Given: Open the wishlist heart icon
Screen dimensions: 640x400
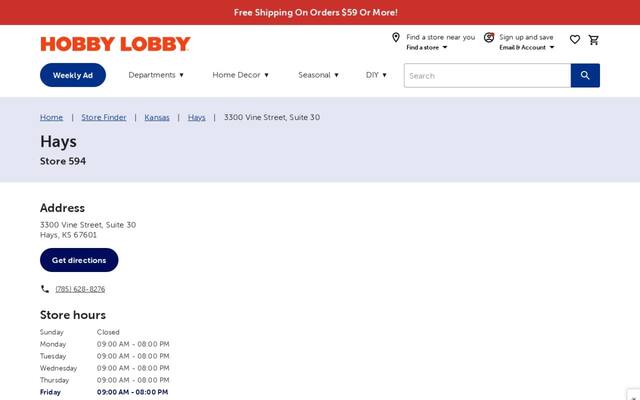Looking at the screenshot, I should pos(575,40).
